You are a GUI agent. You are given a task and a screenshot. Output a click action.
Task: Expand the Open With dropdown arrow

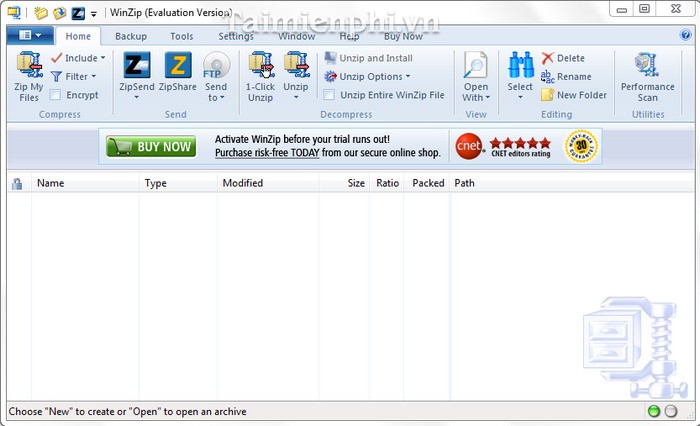pos(488,97)
